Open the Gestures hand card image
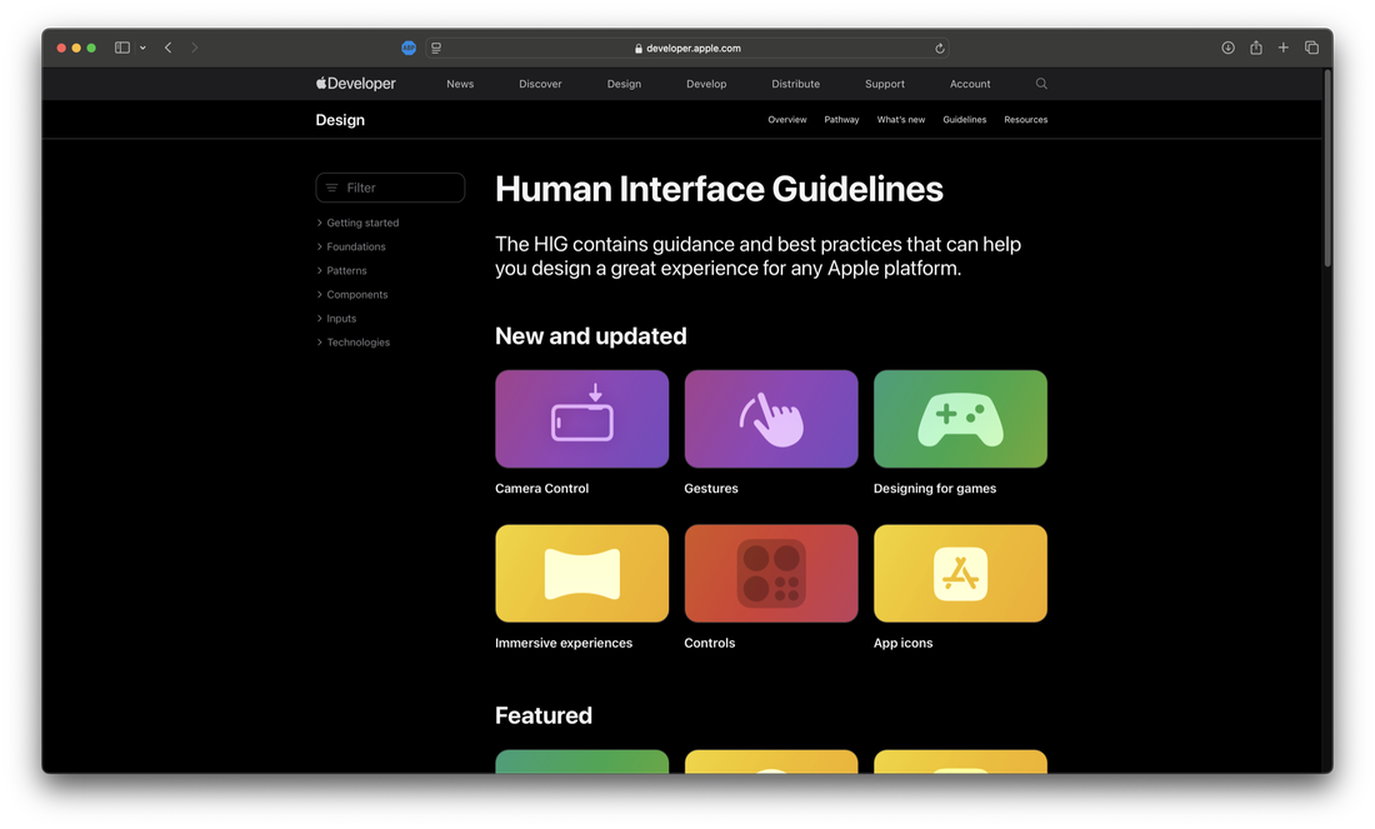The width and height of the screenshot is (1375, 829). click(x=771, y=419)
